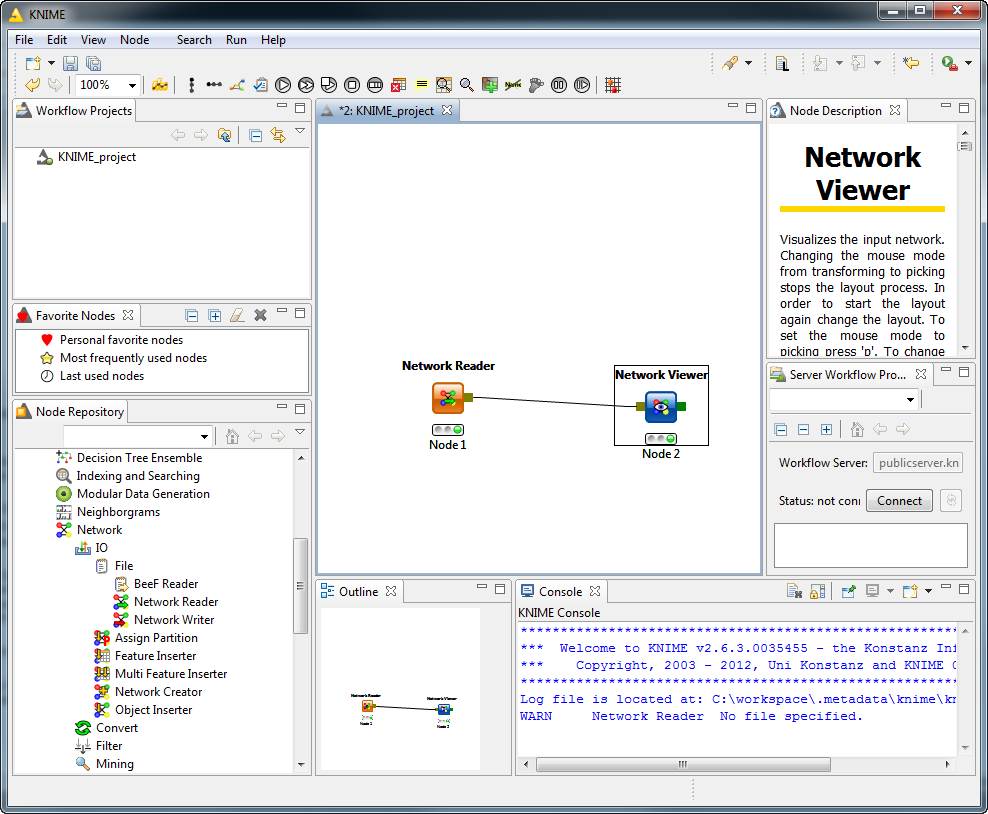Click the vertical node alignment icon

192,84
